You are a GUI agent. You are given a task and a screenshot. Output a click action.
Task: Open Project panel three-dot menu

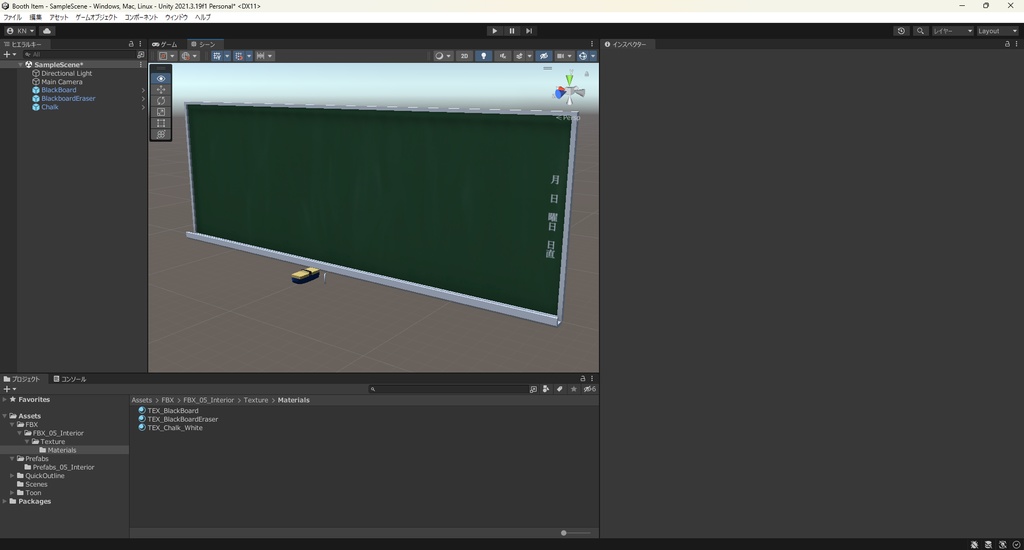coord(592,378)
